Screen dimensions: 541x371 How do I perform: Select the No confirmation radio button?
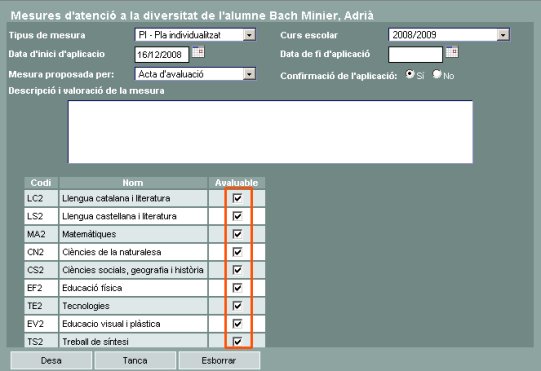point(437,74)
